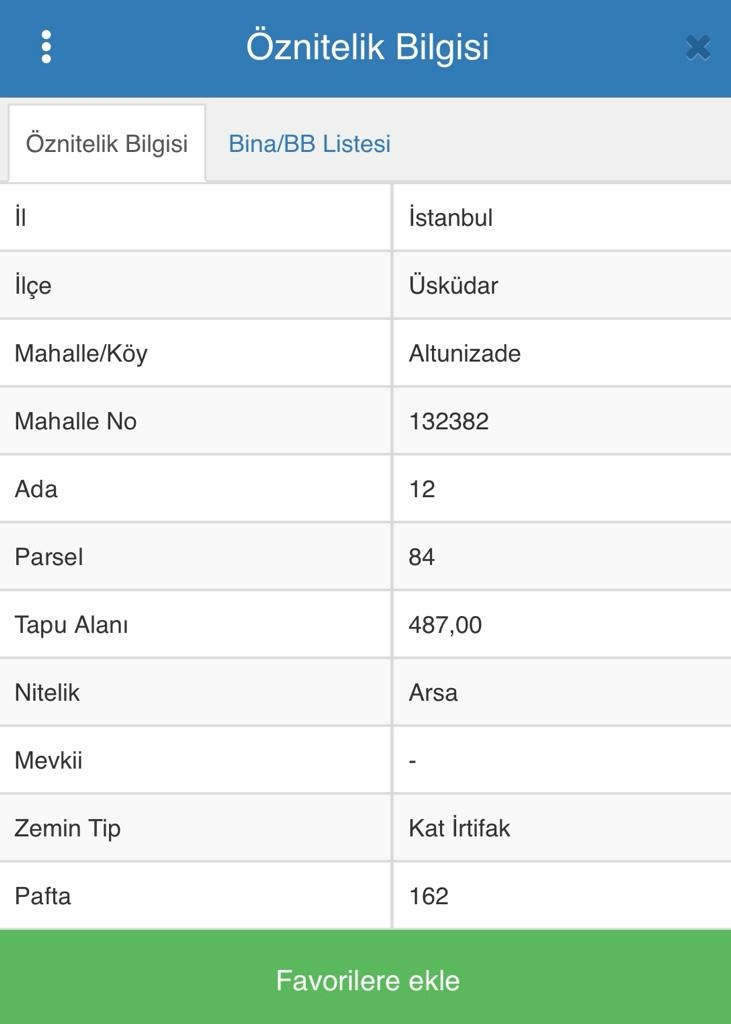Select the Parsel value 84

coord(422,558)
